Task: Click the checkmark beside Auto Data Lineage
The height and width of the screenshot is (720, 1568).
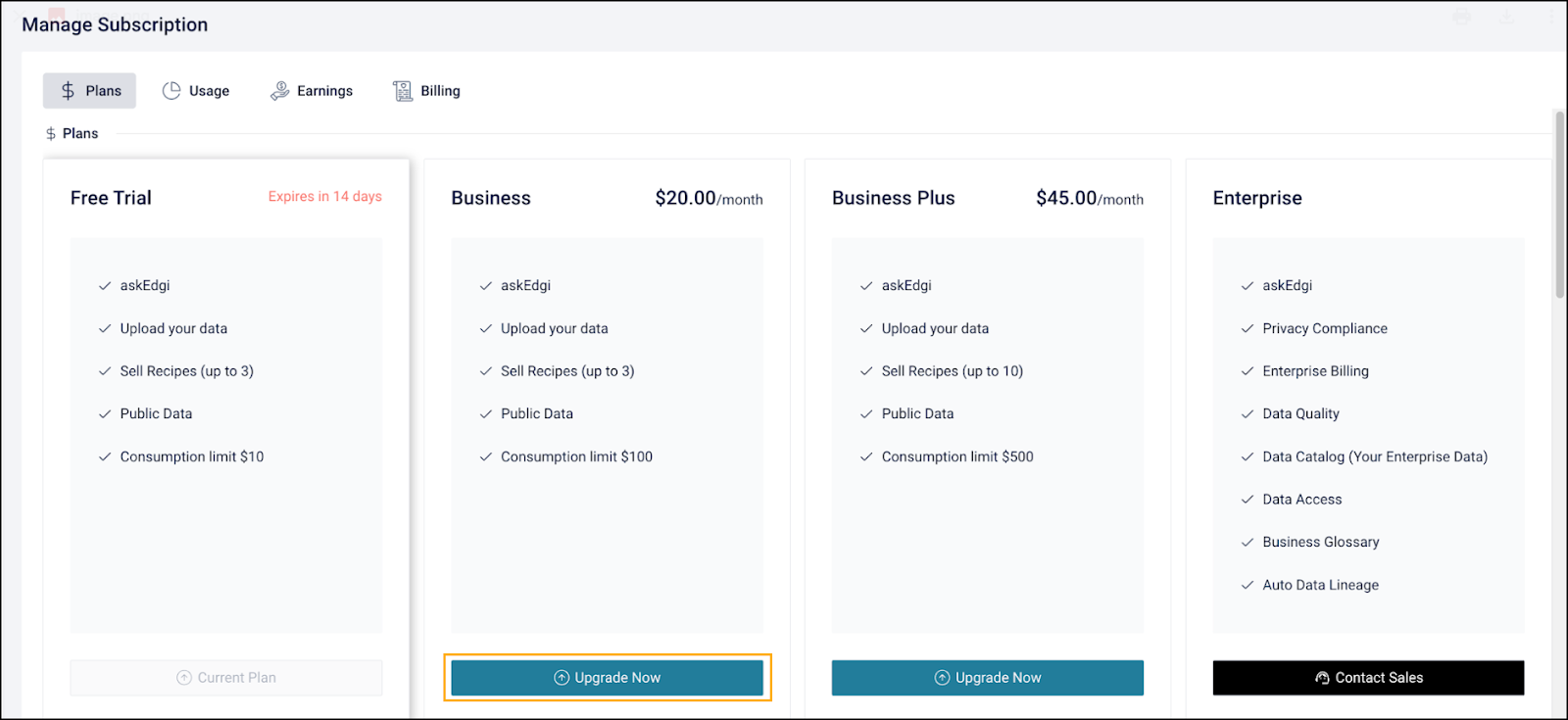Action: coord(1248,586)
